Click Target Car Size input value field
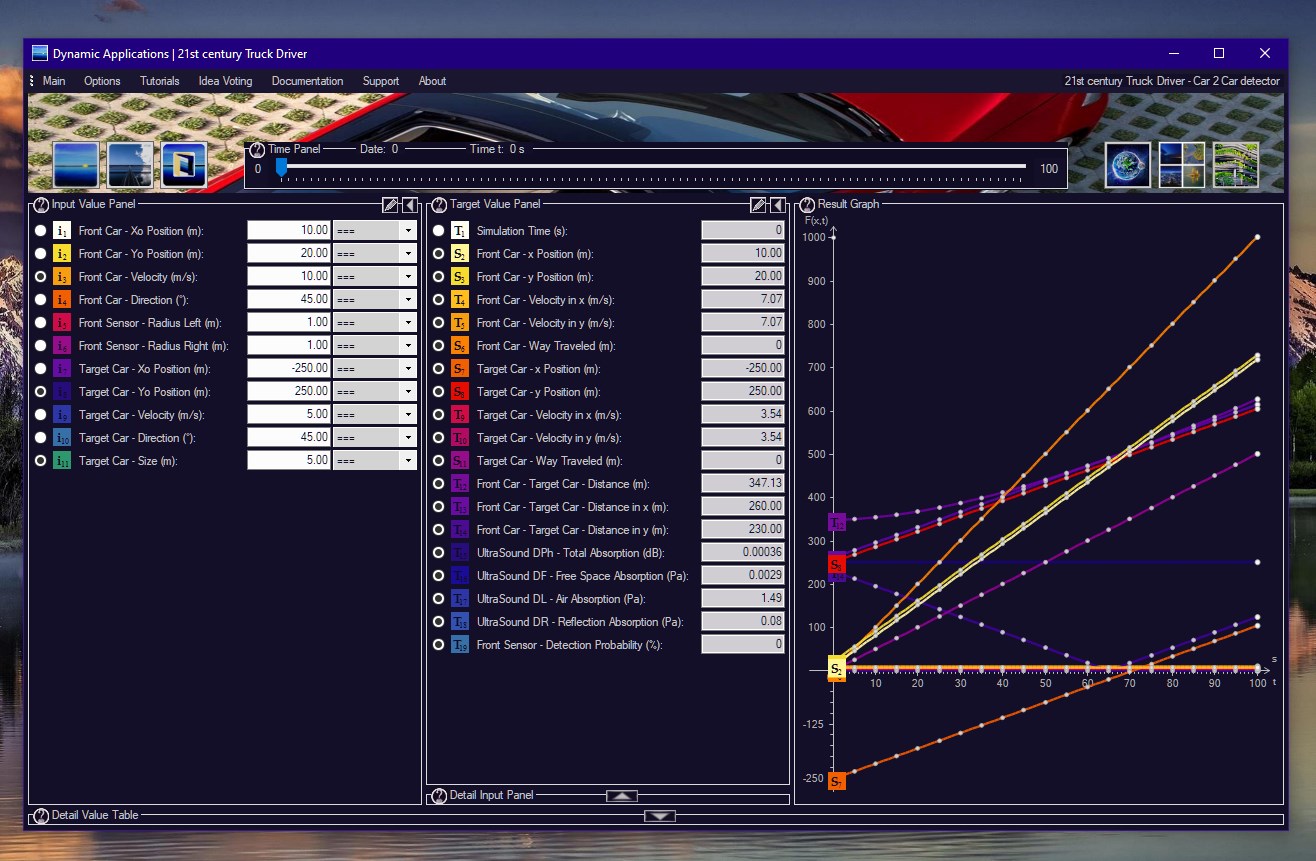1316x861 pixels. pyautogui.click(x=289, y=461)
